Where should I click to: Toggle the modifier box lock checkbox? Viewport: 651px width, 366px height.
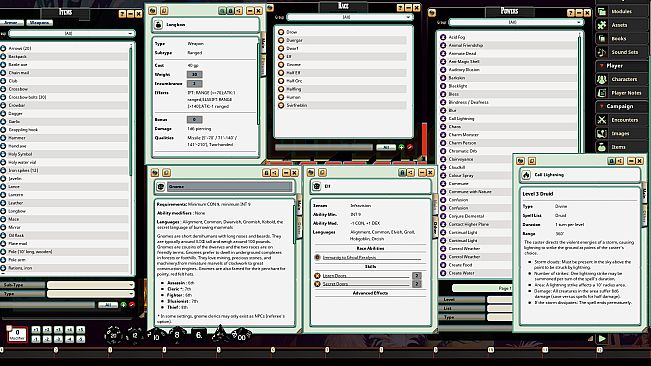(x=9, y=328)
